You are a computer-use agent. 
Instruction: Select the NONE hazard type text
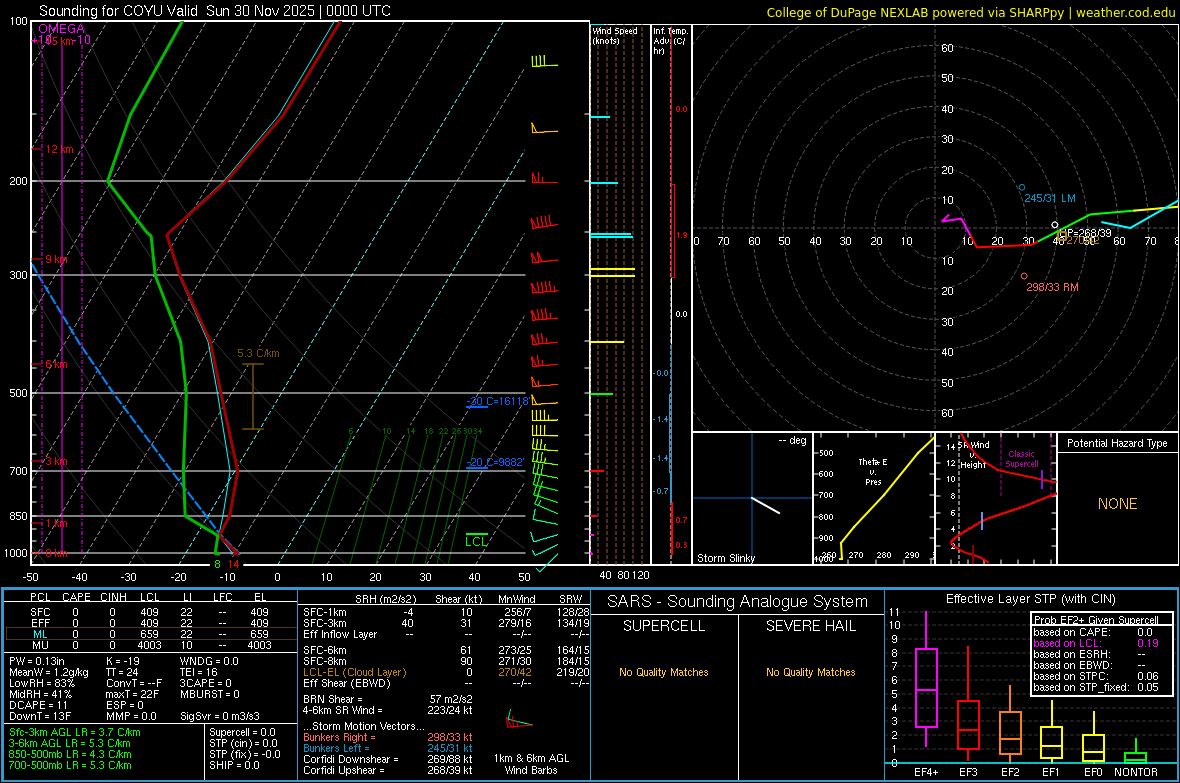(1118, 504)
